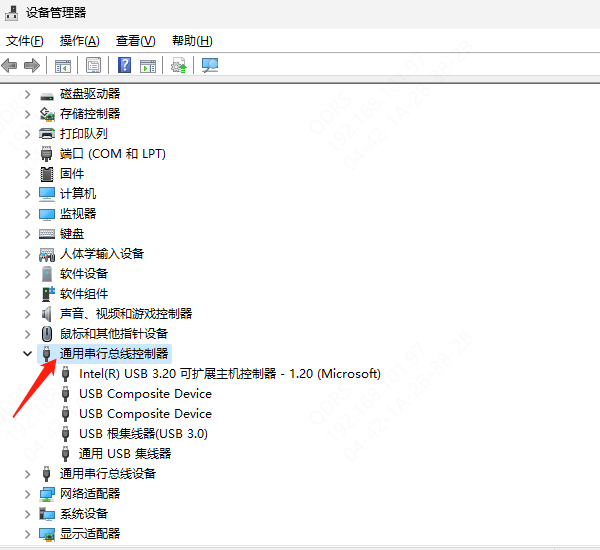Screen dimensions: 600x550
Task: Select the 计算机 text label
Action: tap(78, 194)
